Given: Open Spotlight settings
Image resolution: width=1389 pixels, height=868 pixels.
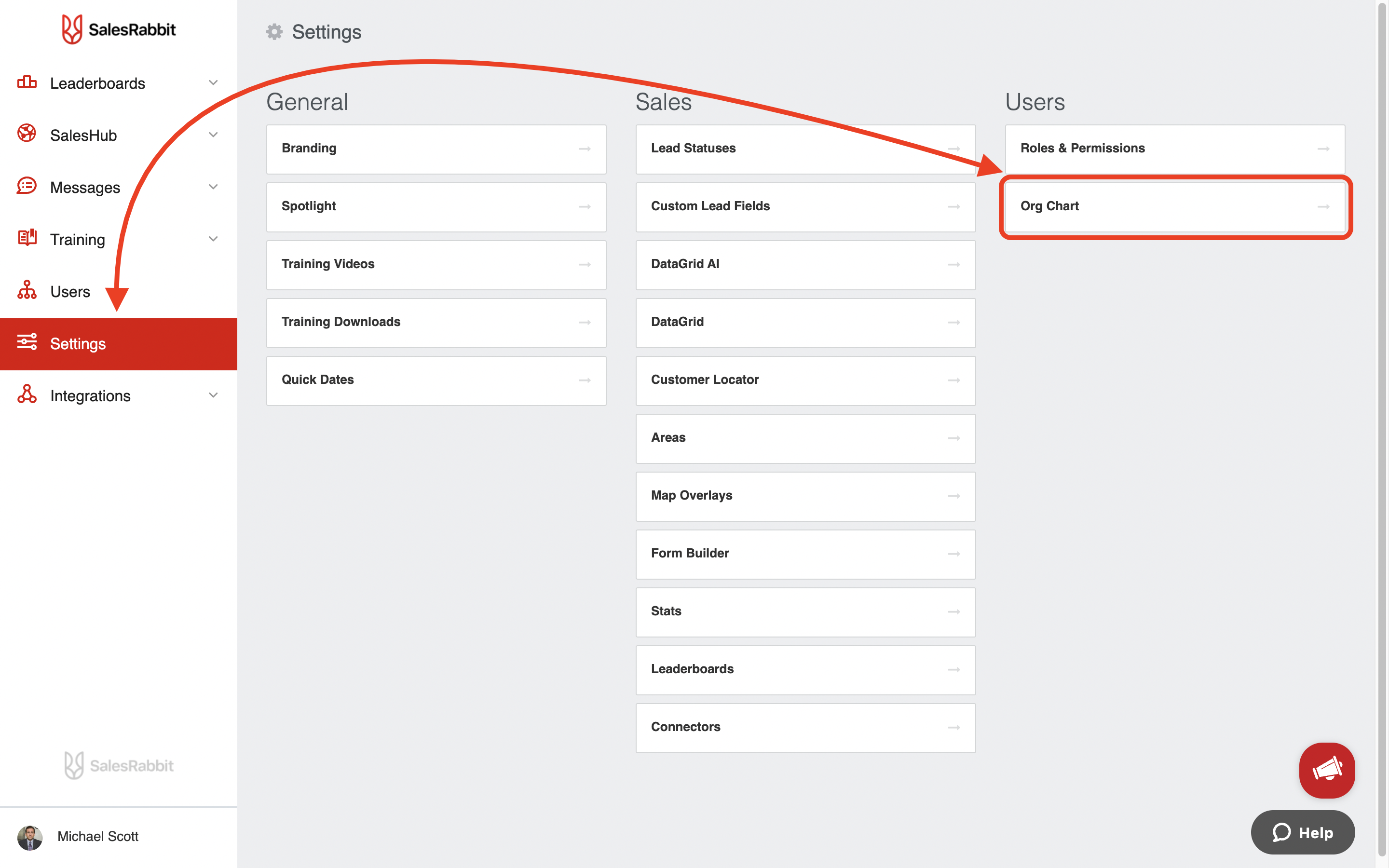Looking at the screenshot, I should pos(436,207).
